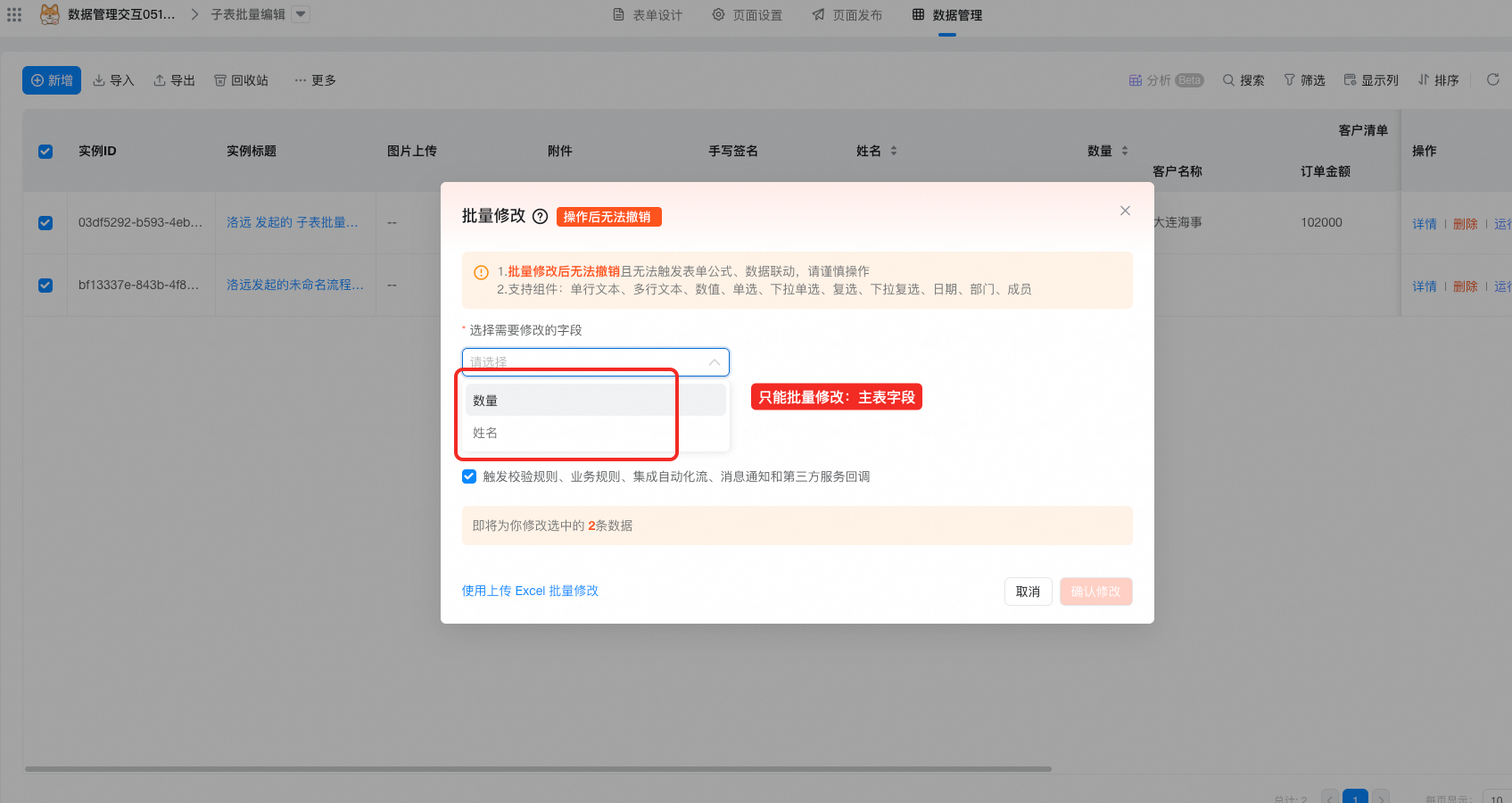Uncheck the row starting with 03df5292
This screenshot has height=803, width=1512.
45,223
